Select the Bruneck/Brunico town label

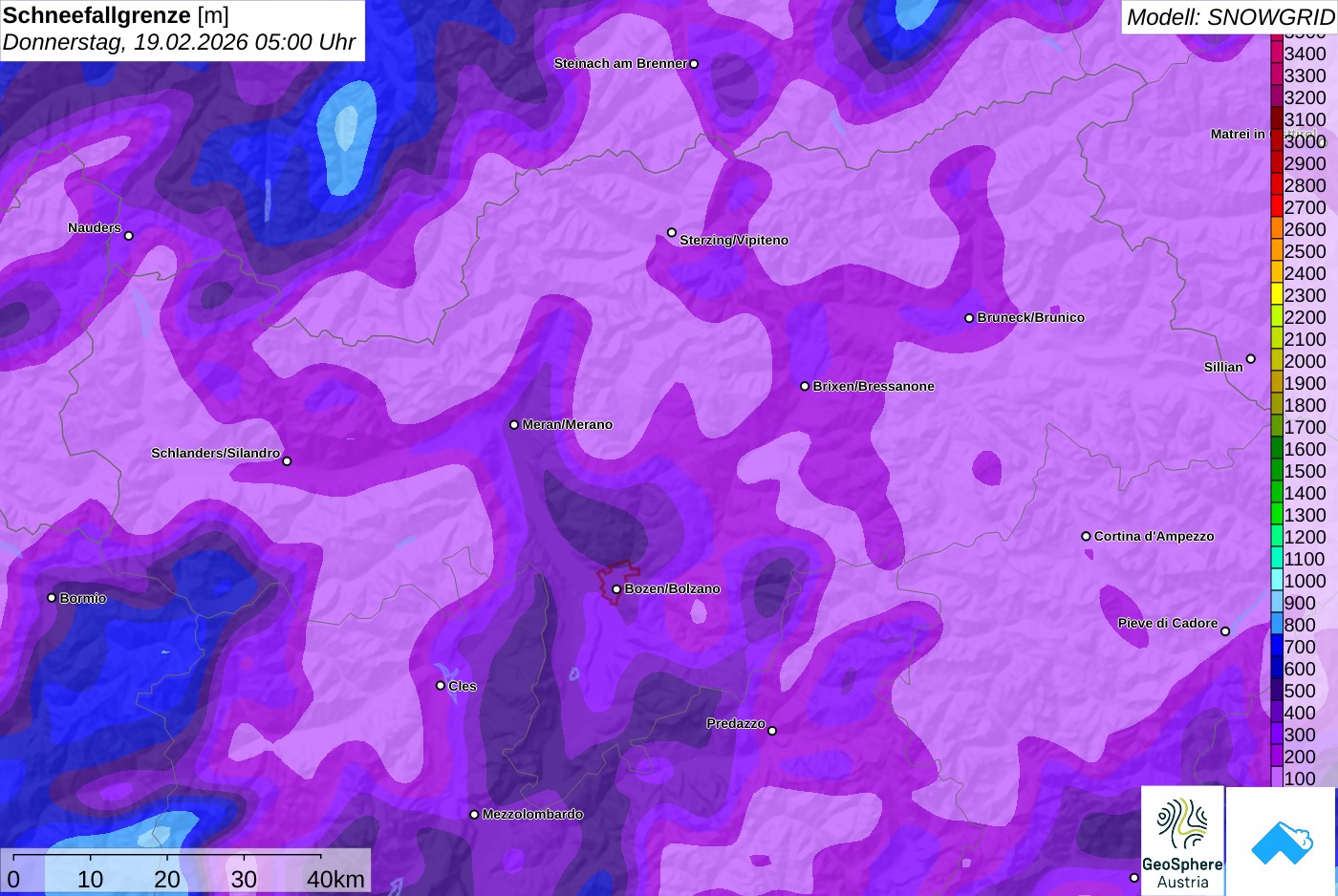(1031, 318)
